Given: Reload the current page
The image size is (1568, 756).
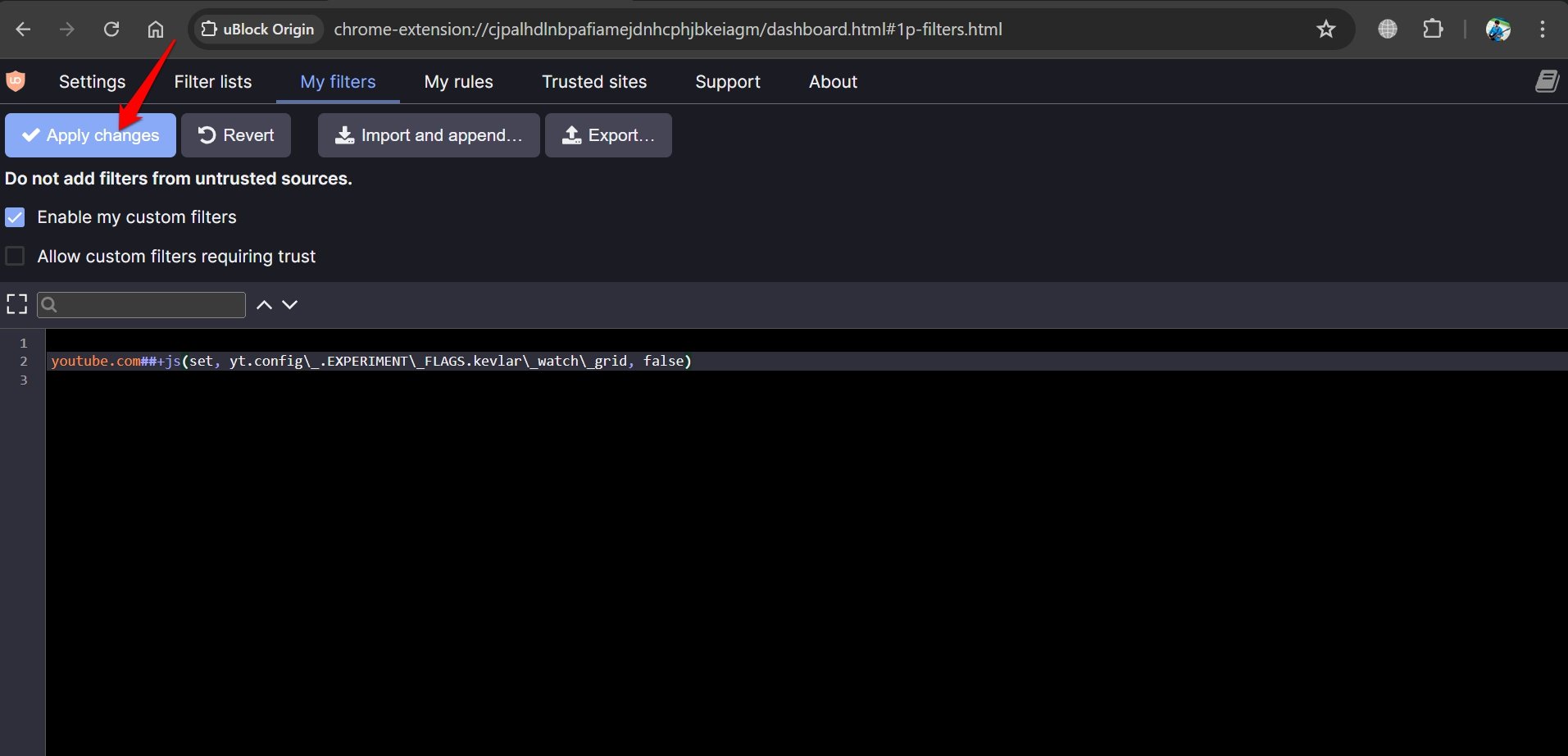Looking at the screenshot, I should [111, 30].
